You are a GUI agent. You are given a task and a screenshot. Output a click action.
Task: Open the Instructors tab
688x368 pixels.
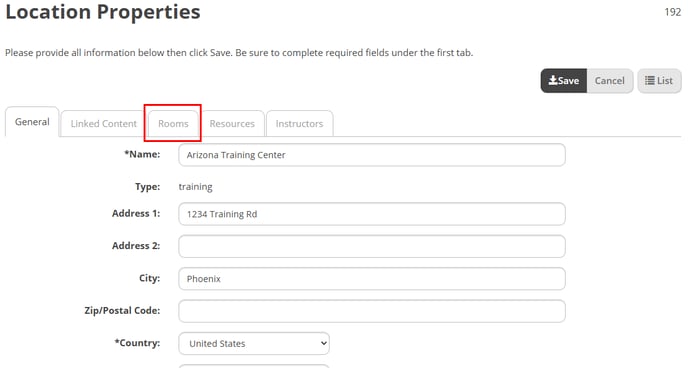coord(299,124)
